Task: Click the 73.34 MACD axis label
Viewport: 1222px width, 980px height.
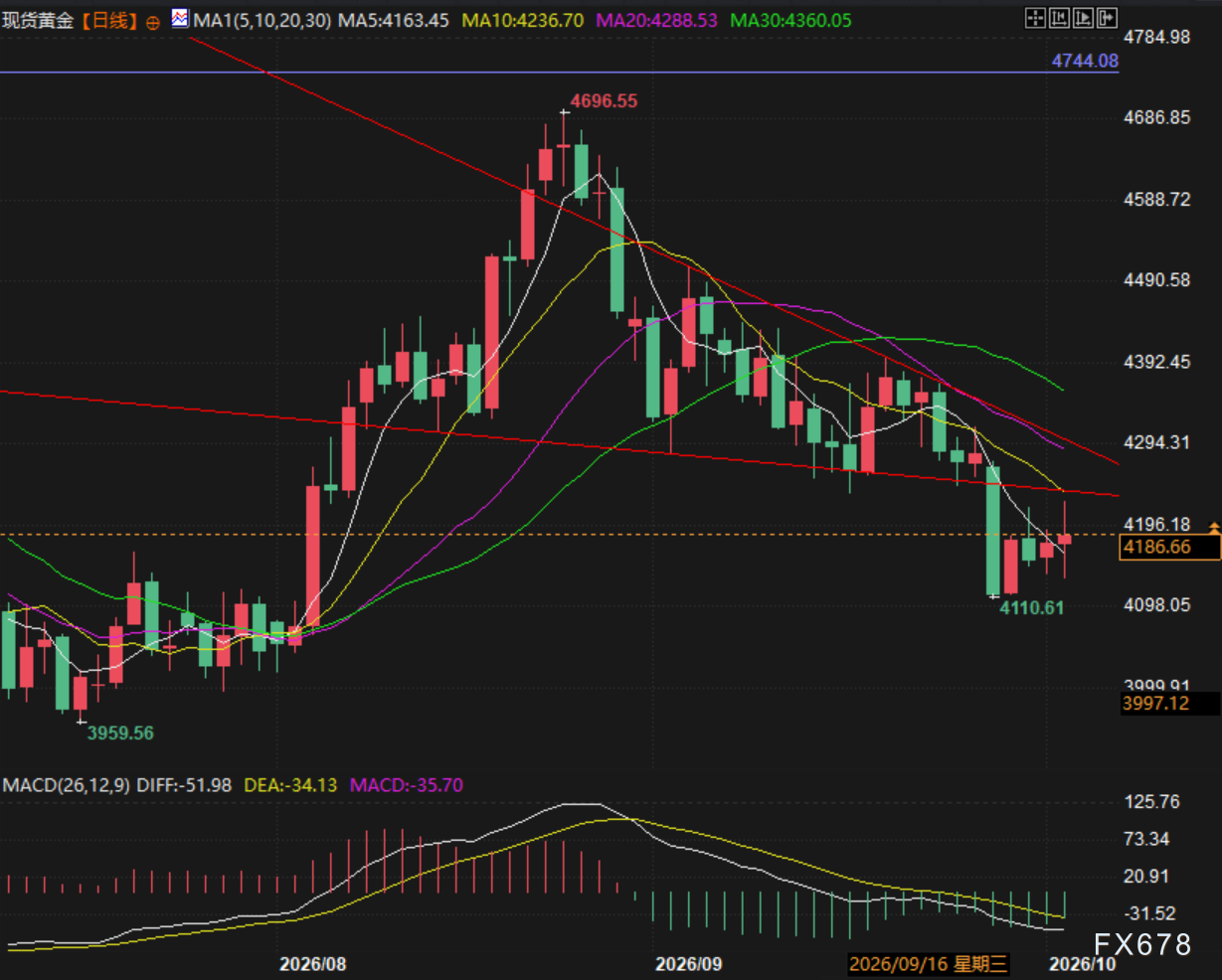Action: 1147,839
